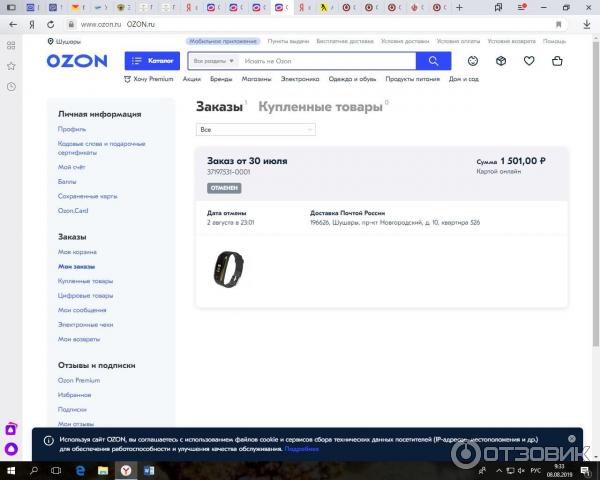Viewport: 600px width, 480px height.
Task: Bookmark page via address bar bookmark icon
Action: [558, 24]
